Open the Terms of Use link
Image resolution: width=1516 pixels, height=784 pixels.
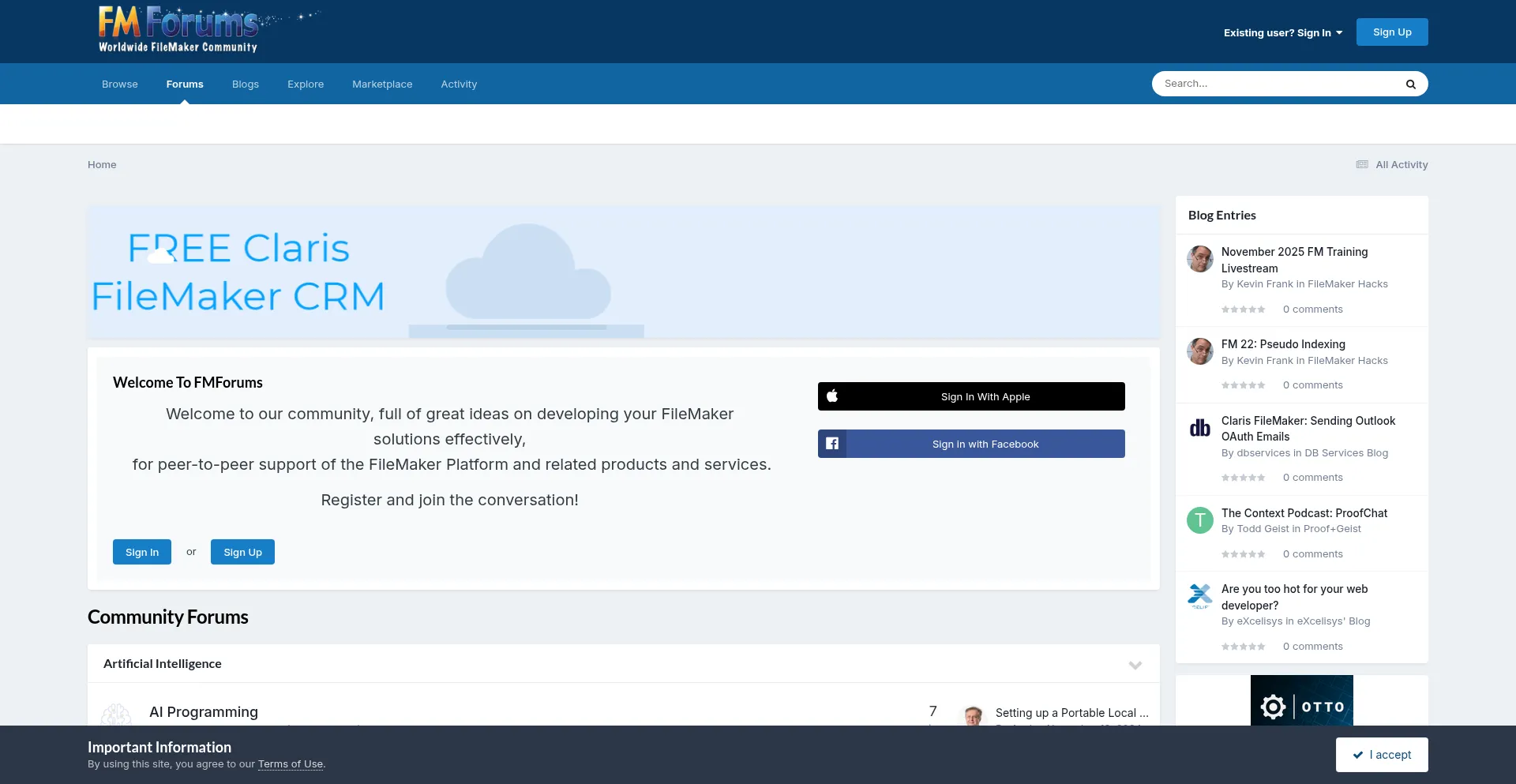click(290, 764)
